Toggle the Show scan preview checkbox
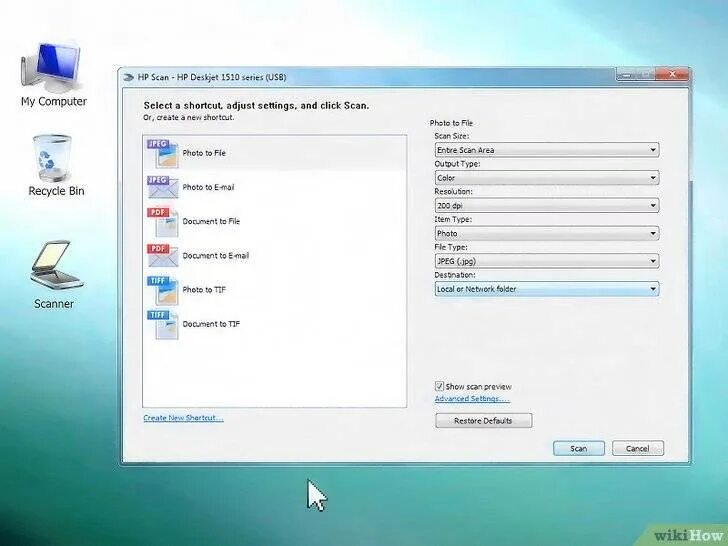Image resolution: width=728 pixels, height=546 pixels. 439,386
